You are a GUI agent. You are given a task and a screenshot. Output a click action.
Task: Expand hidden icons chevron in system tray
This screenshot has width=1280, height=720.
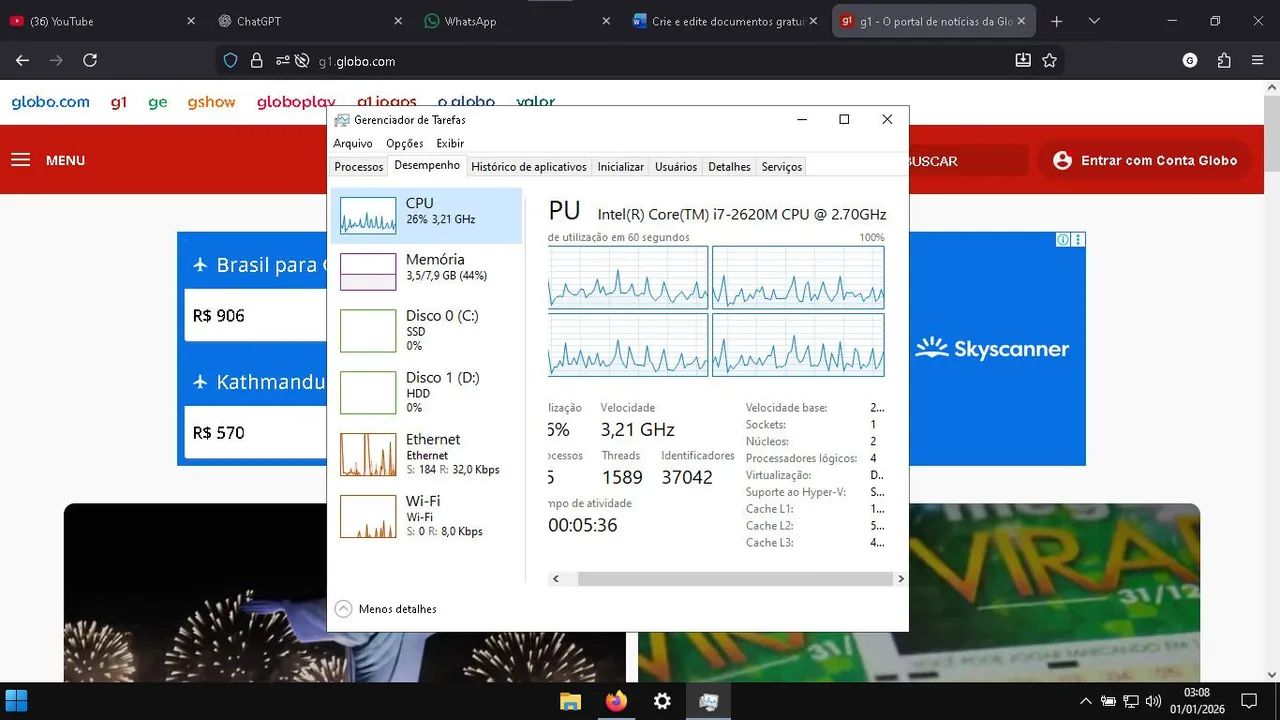pyautogui.click(x=1085, y=701)
